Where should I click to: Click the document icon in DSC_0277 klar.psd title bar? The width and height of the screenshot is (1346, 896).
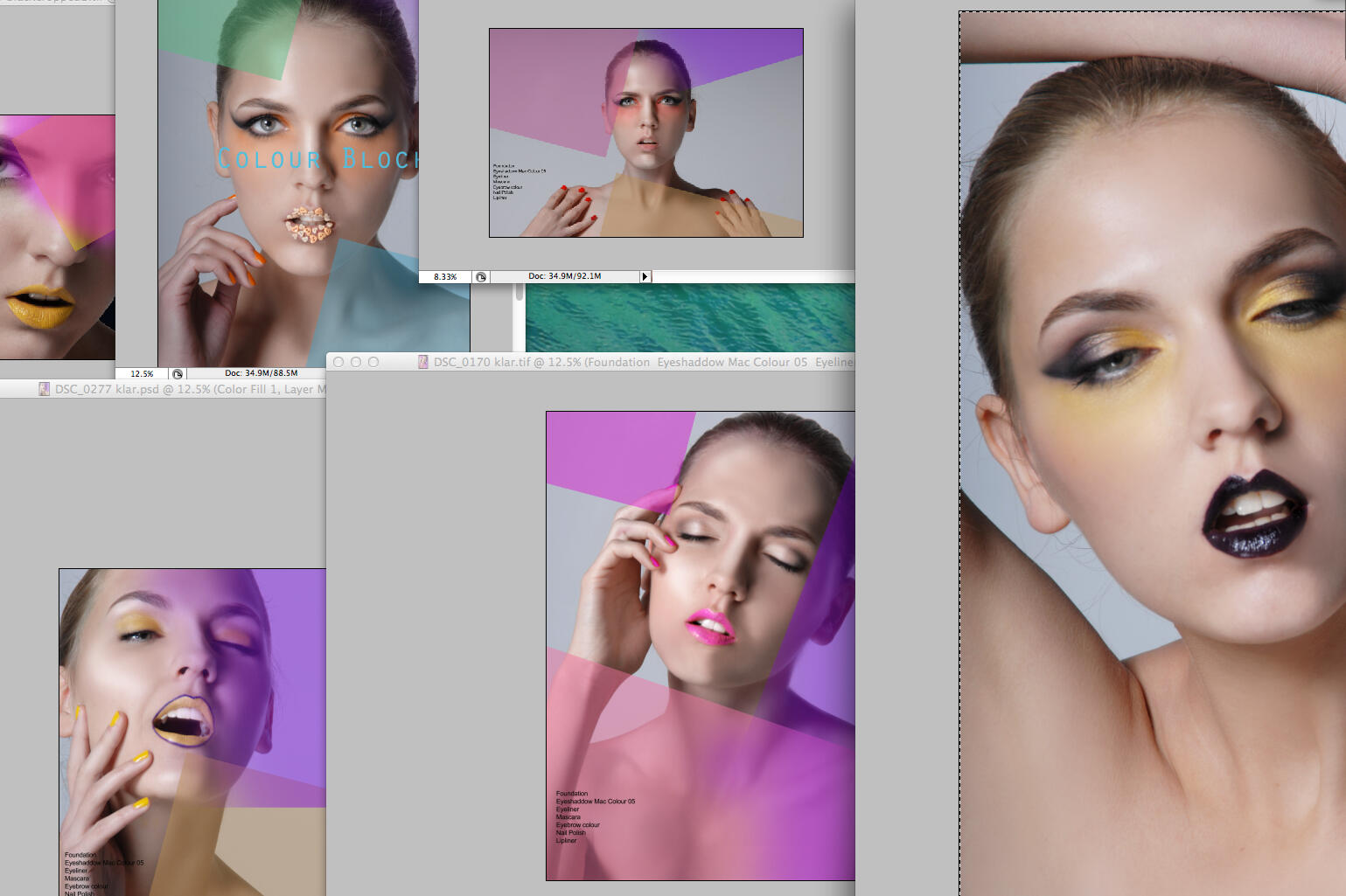coord(44,389)
